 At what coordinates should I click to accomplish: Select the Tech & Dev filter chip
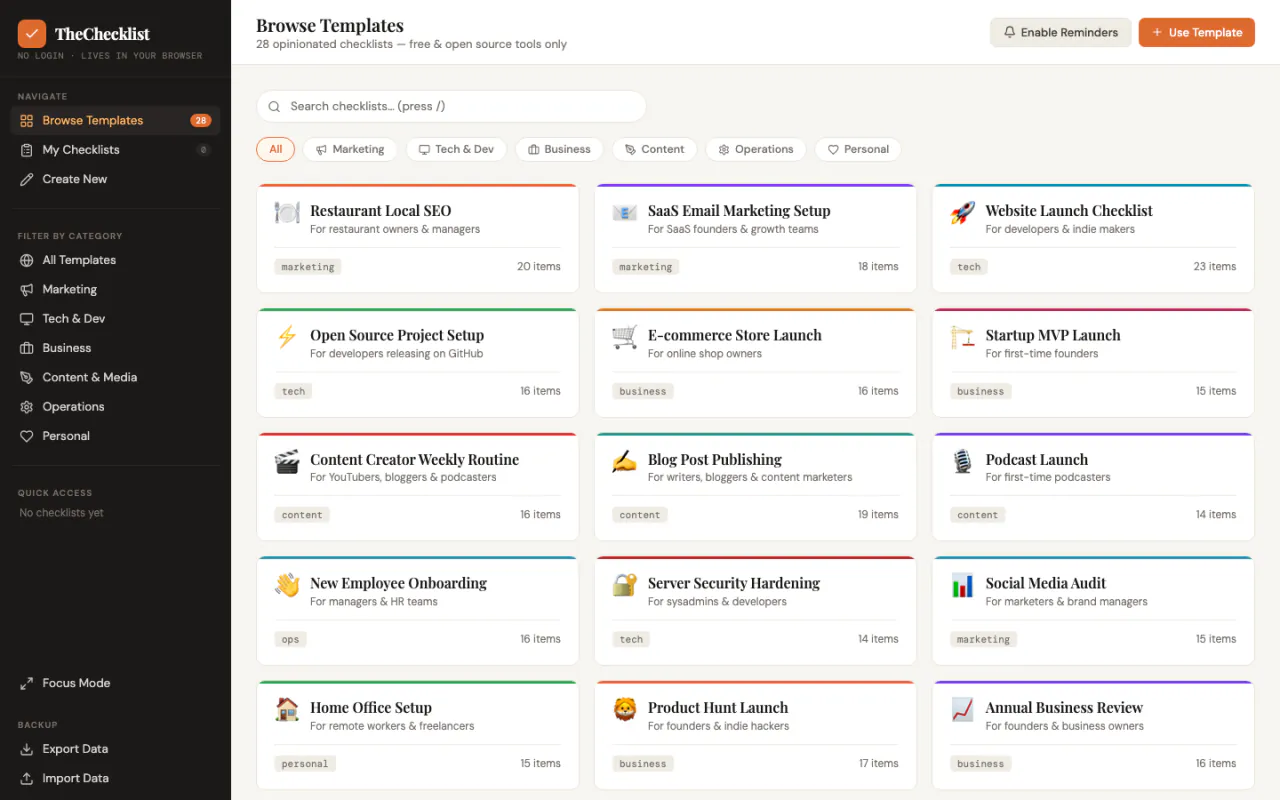tap(456, 149)
